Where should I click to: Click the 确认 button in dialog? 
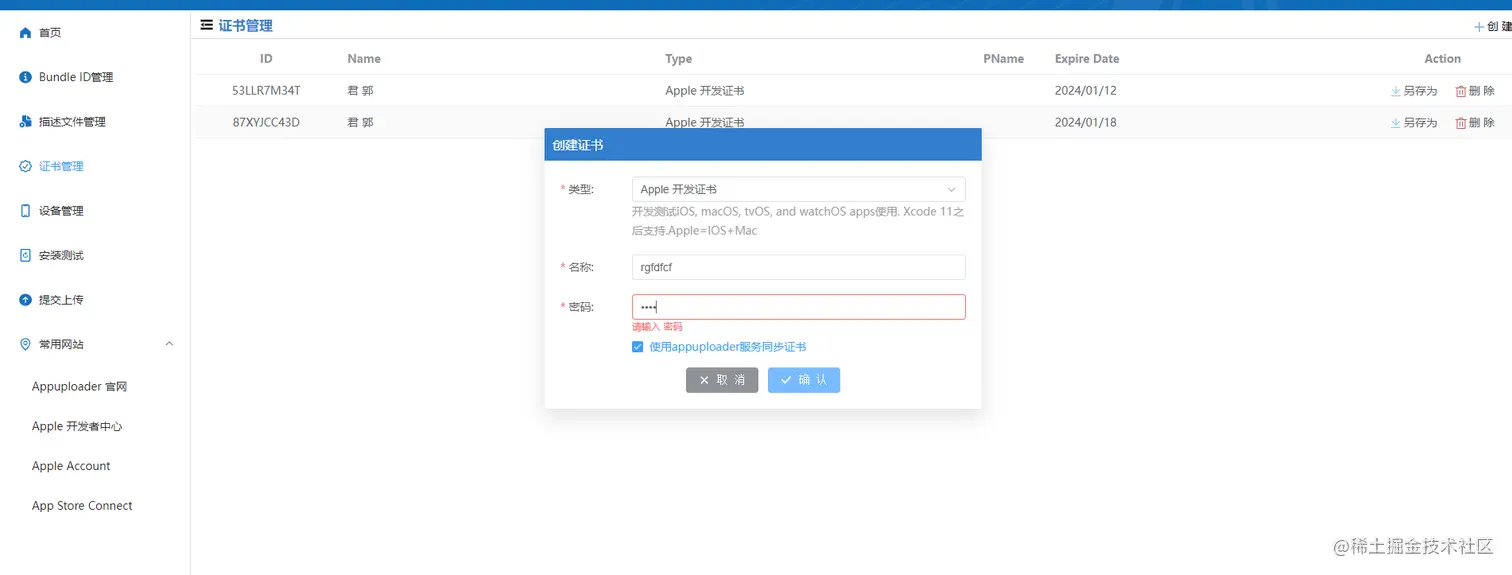[804, 380]
